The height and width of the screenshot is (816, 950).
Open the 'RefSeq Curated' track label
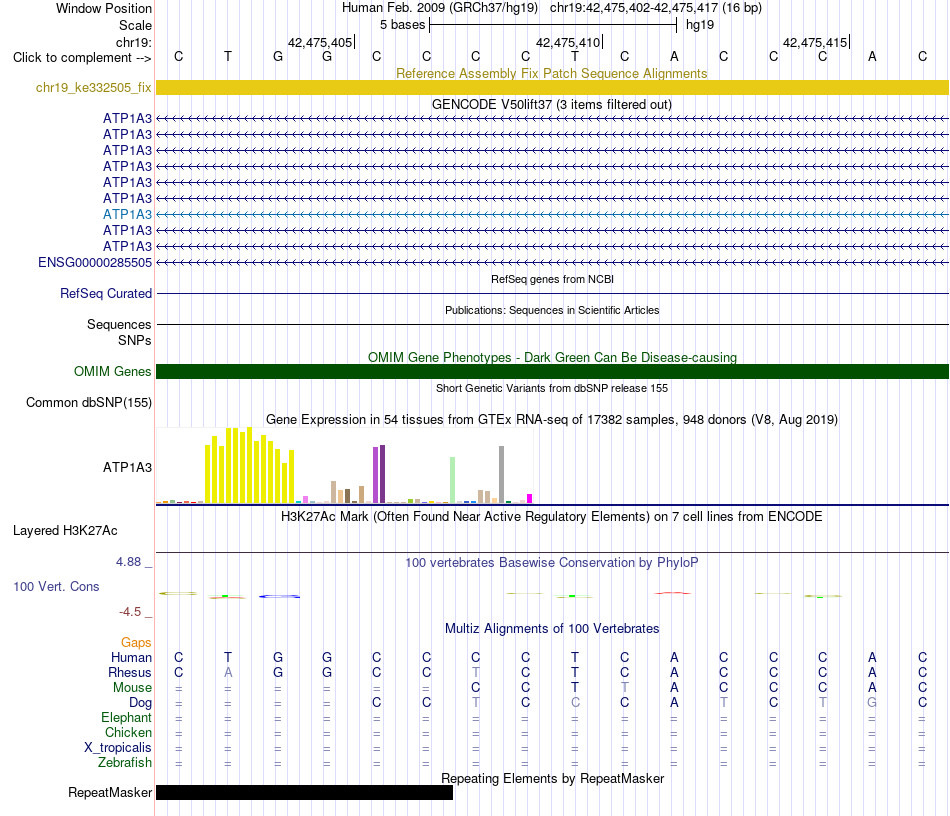point(105,293)
